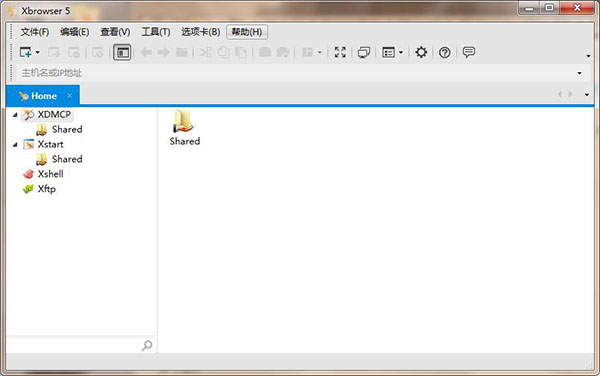600x376 pixels.
Task: Open Options via the gear icon
Action: click(x=421, y=52)
